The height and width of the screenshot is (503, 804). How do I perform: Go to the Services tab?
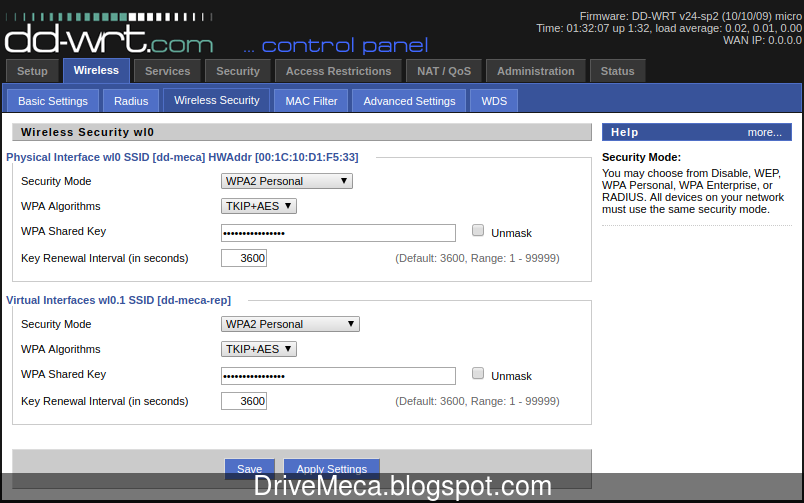click(167, 71)
